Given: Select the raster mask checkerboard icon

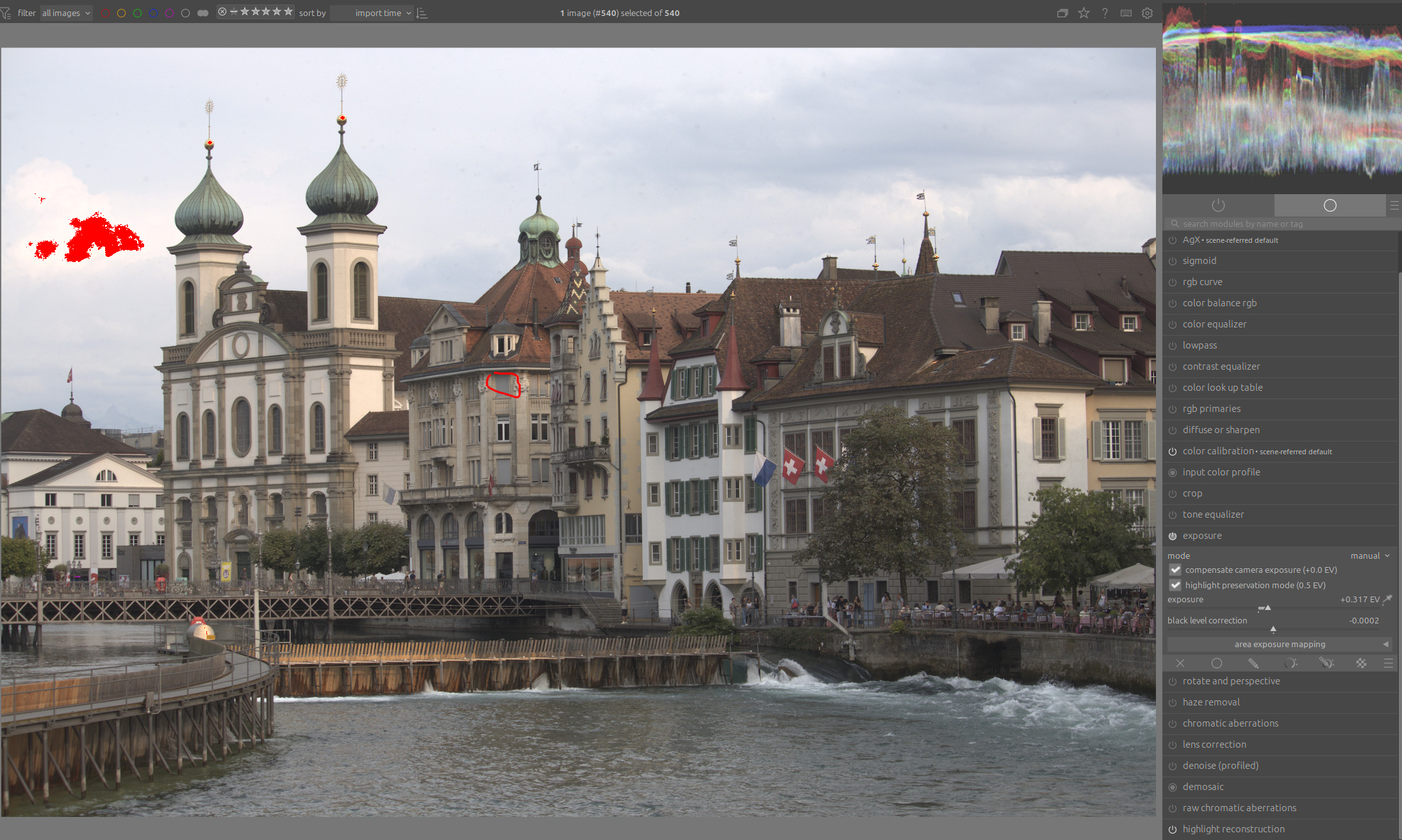Looking at the screenshot, I should point(1361,663).
